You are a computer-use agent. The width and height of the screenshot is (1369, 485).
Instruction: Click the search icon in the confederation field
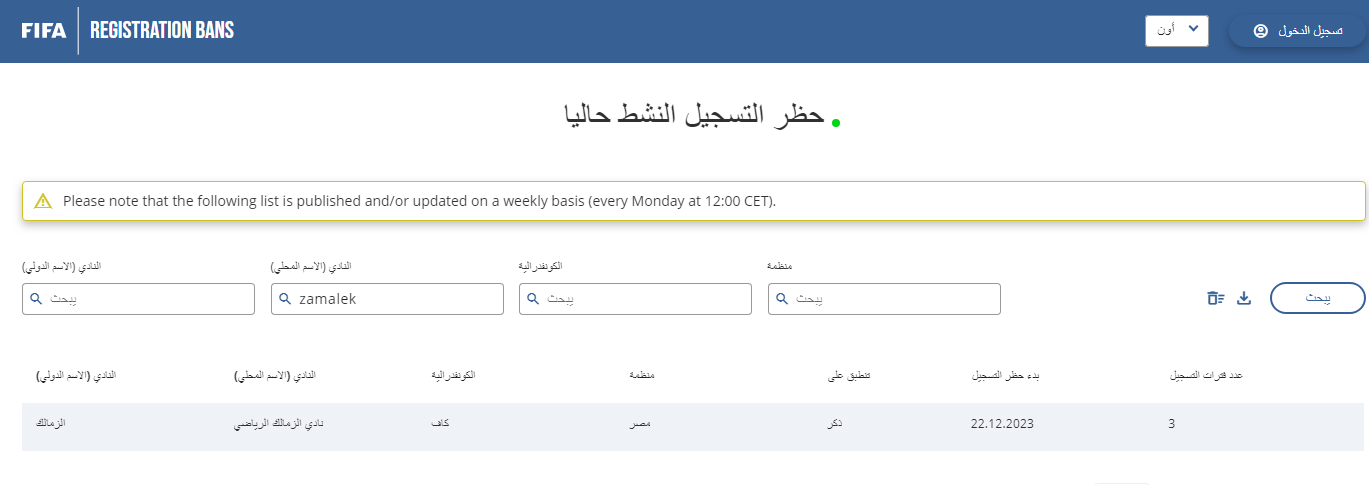point(535,299)
